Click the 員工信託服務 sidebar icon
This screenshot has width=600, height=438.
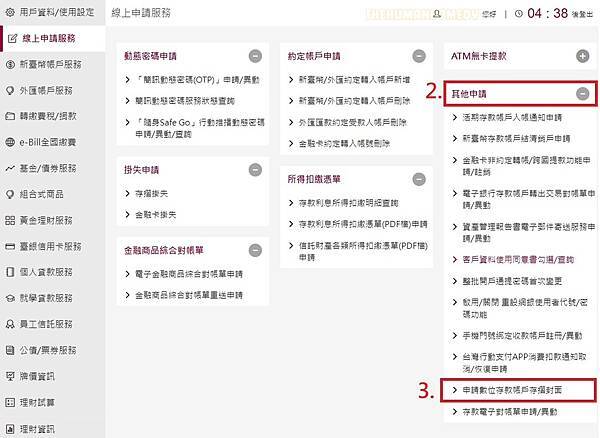(x=10, y=324)
